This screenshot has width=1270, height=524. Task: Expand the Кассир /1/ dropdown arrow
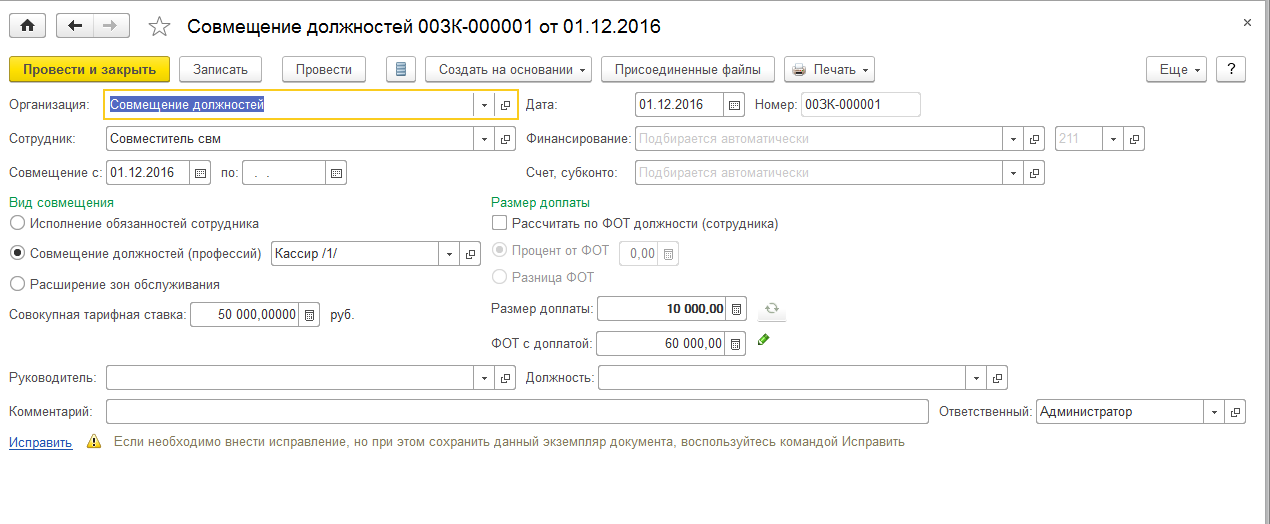(449, 254)
